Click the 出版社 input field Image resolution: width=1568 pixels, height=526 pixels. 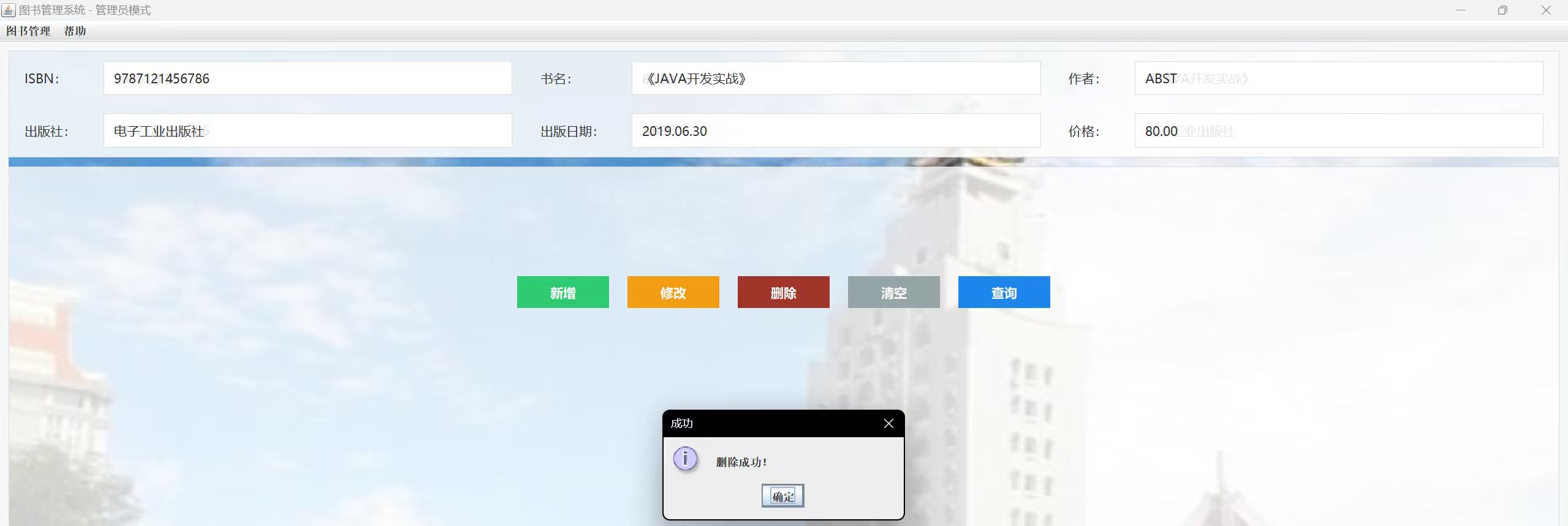[308, 130]
